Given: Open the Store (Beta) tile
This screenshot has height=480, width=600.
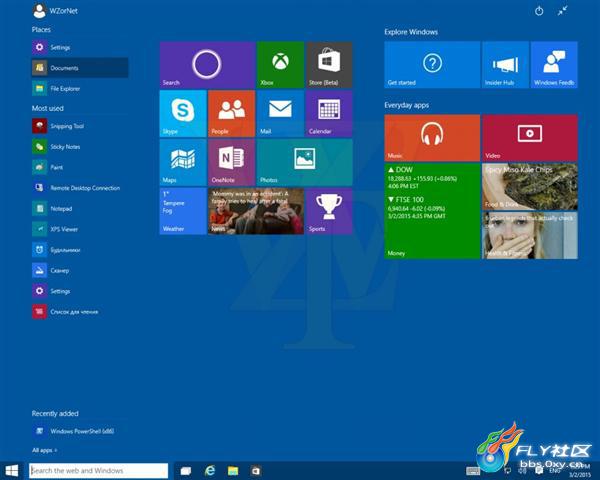Looking at the screenshot, I should 329,65.
